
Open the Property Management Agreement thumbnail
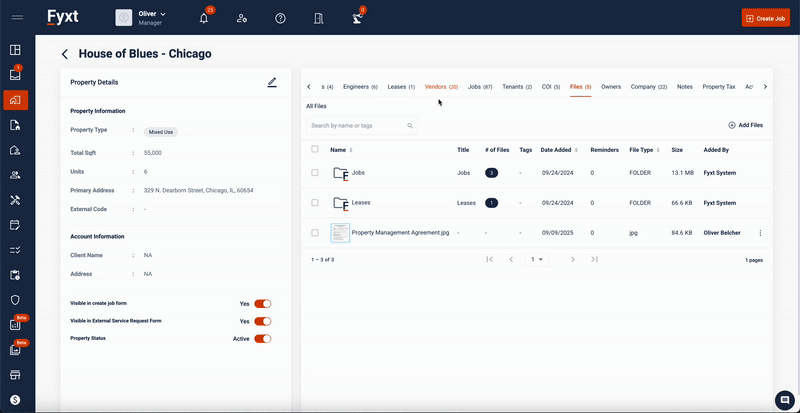[x=340, y=233]
